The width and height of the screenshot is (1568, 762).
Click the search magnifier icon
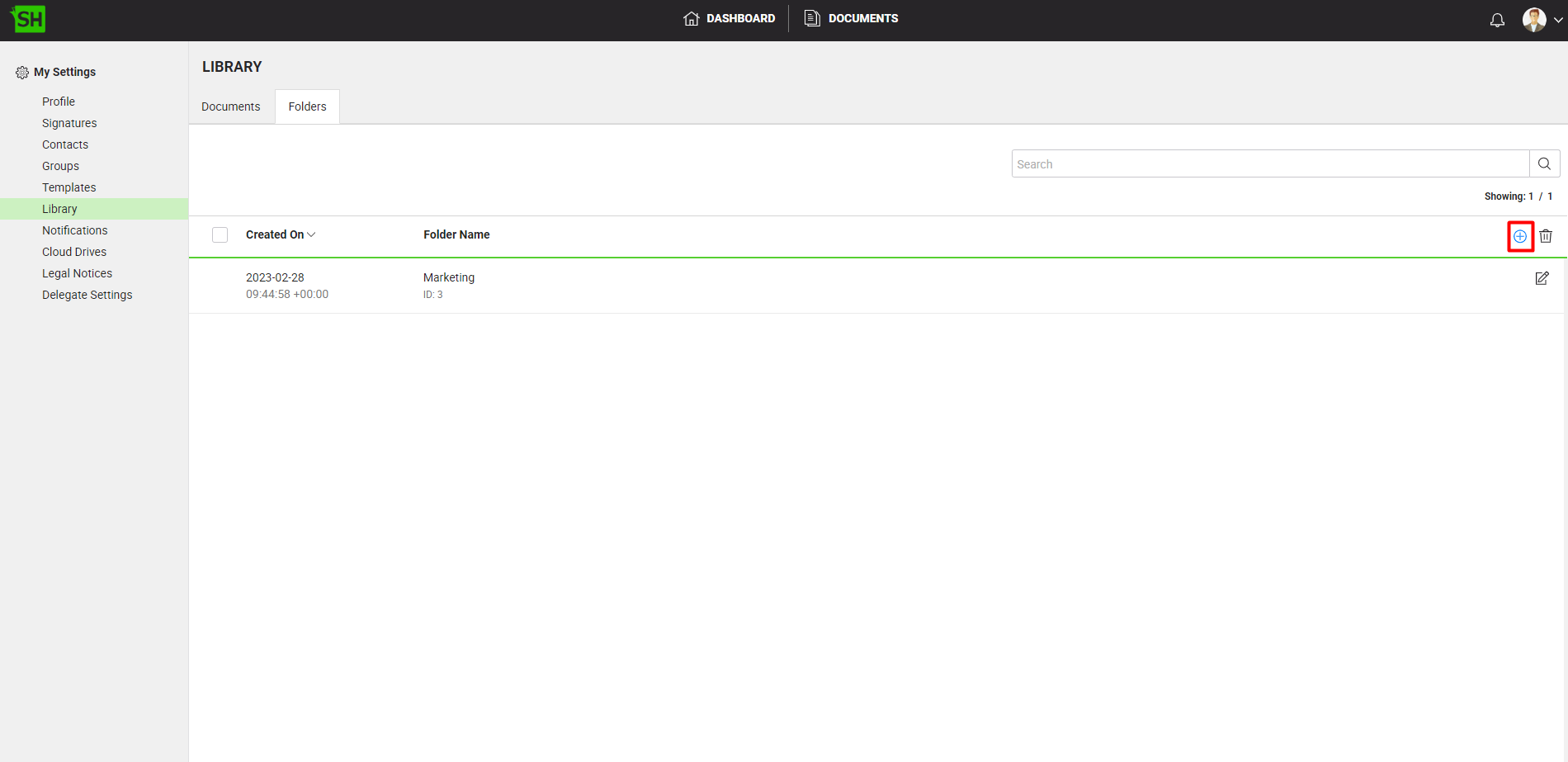1544,163
